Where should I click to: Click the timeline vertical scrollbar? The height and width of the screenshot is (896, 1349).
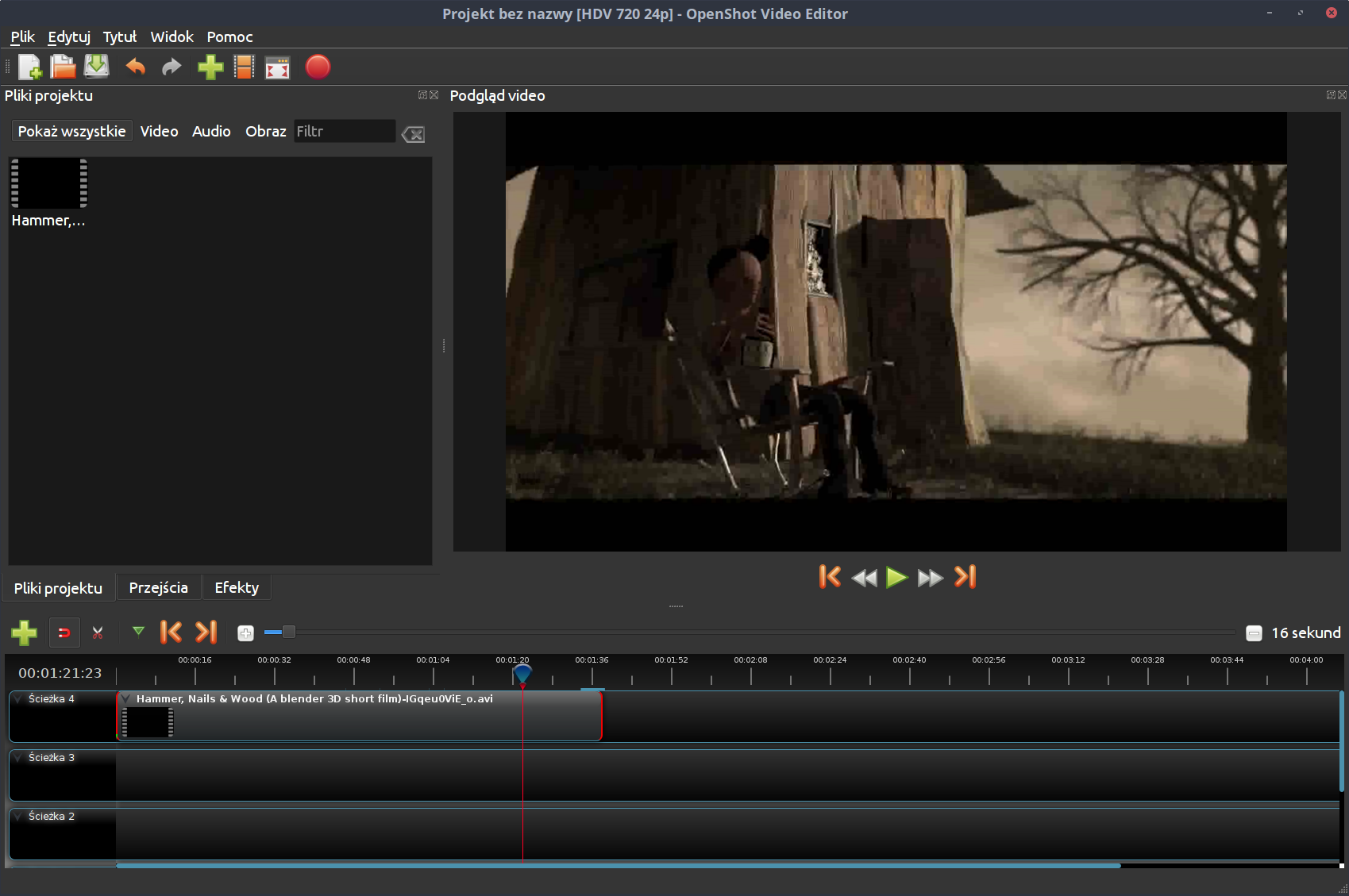click(1342, 741)
